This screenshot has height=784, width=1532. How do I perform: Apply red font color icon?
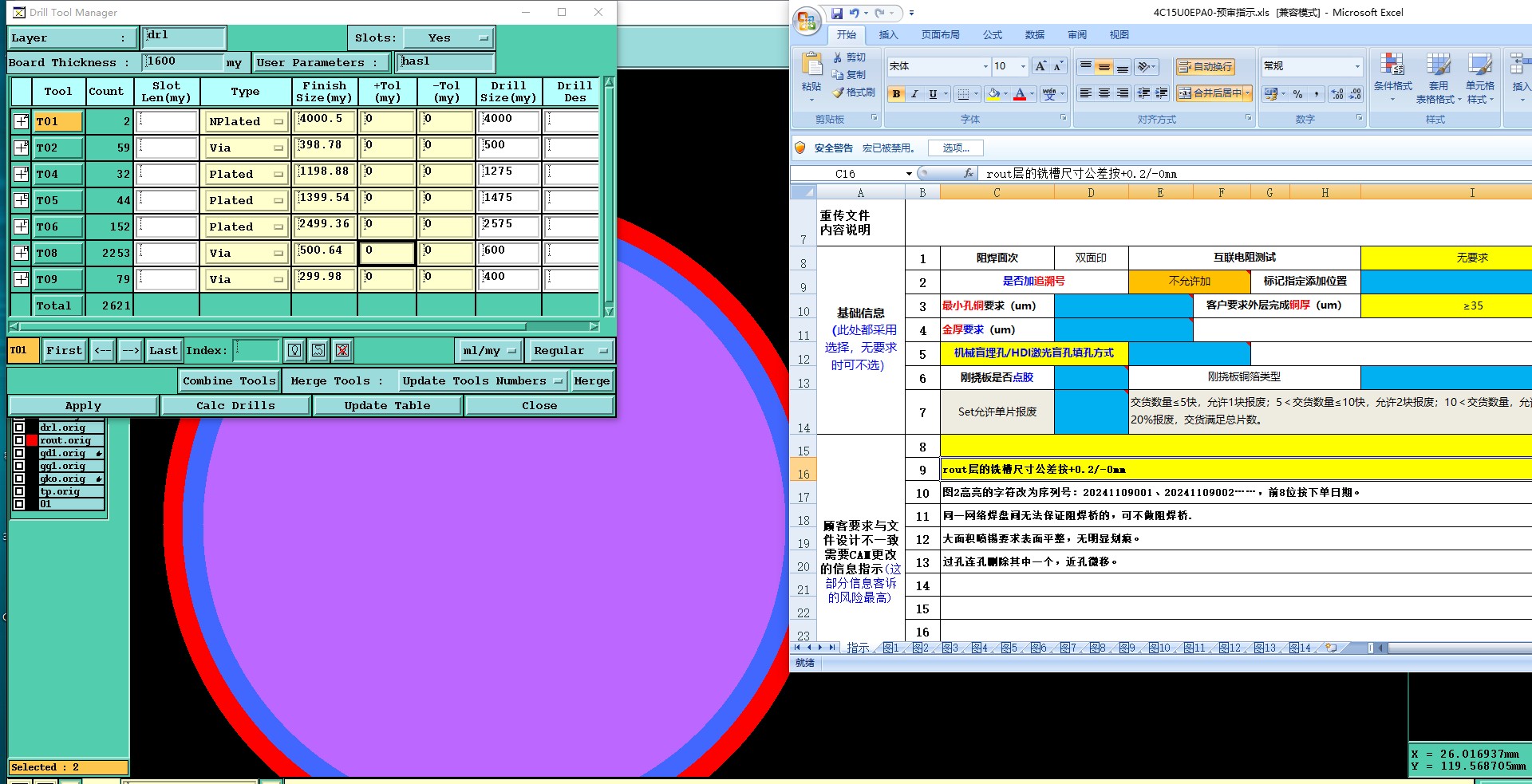click(1020, 94)
